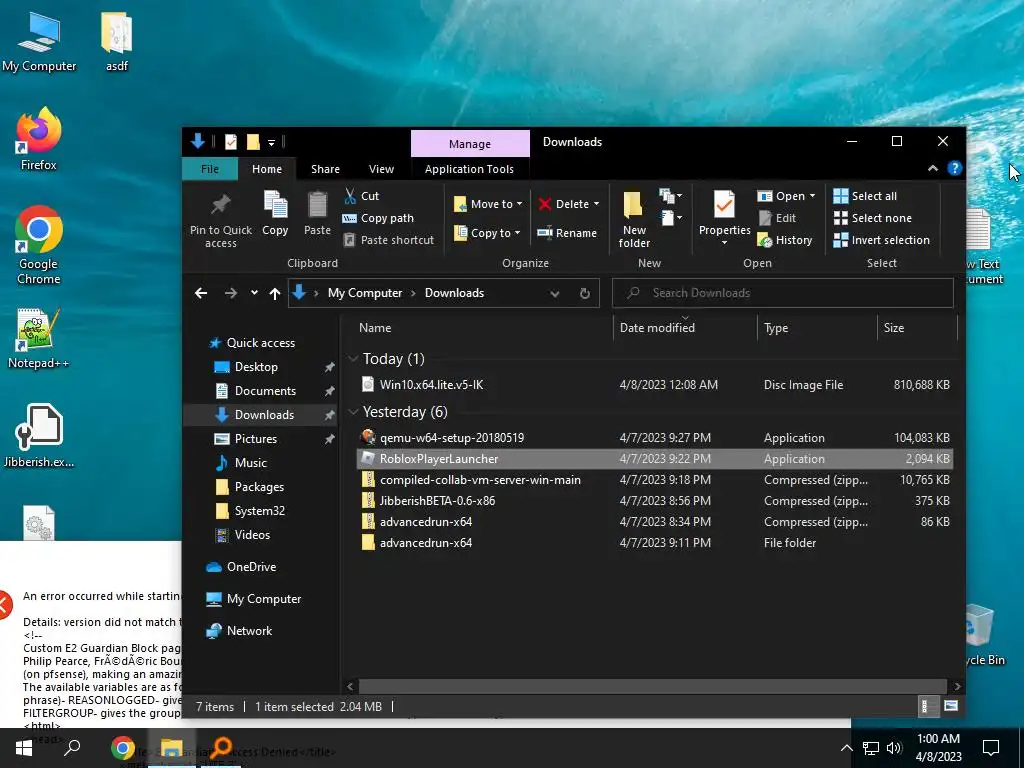Go back with the left arrow
The width and height of the screenshot is (1024, 768).
(201, 293)
